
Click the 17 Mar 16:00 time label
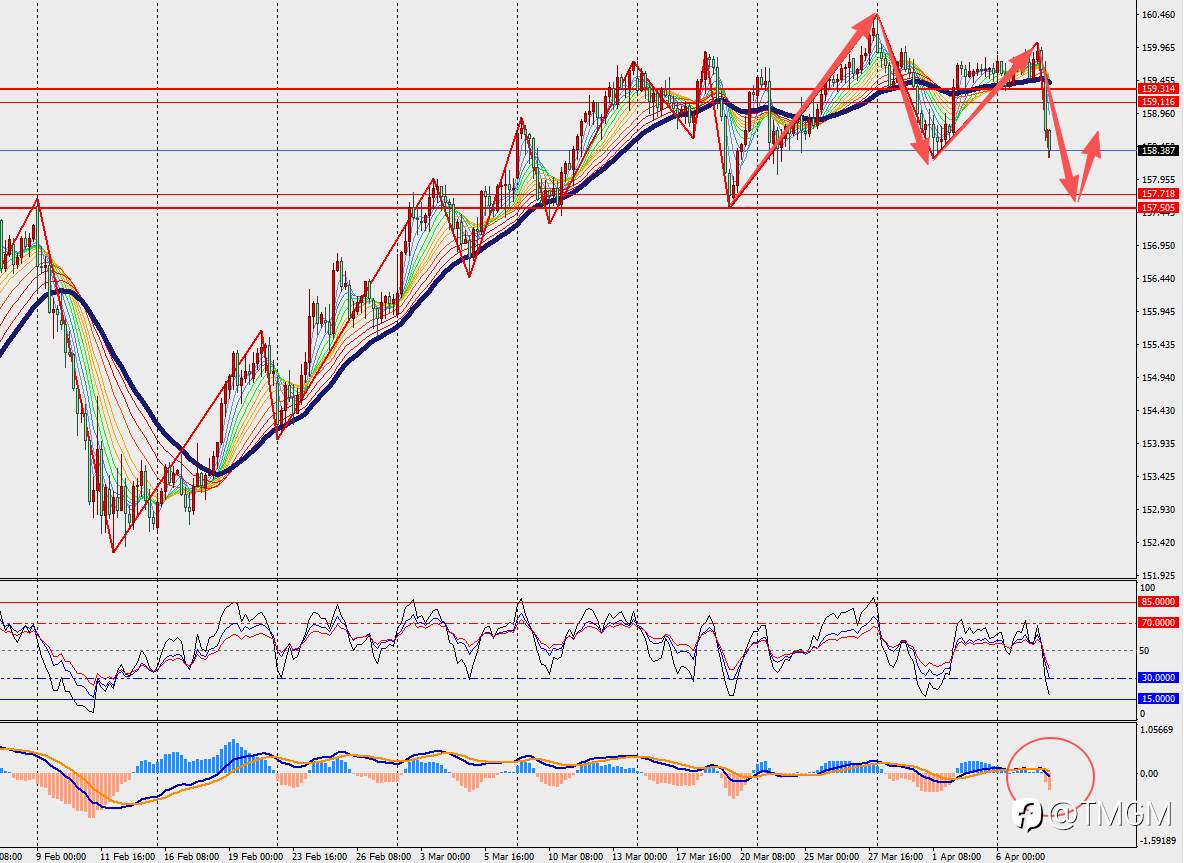tap(704, 856)
